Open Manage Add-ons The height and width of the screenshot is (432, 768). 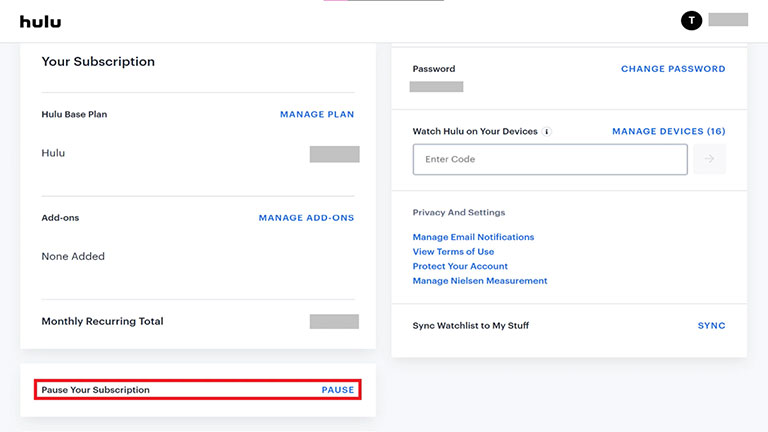(x=306, y=217)
